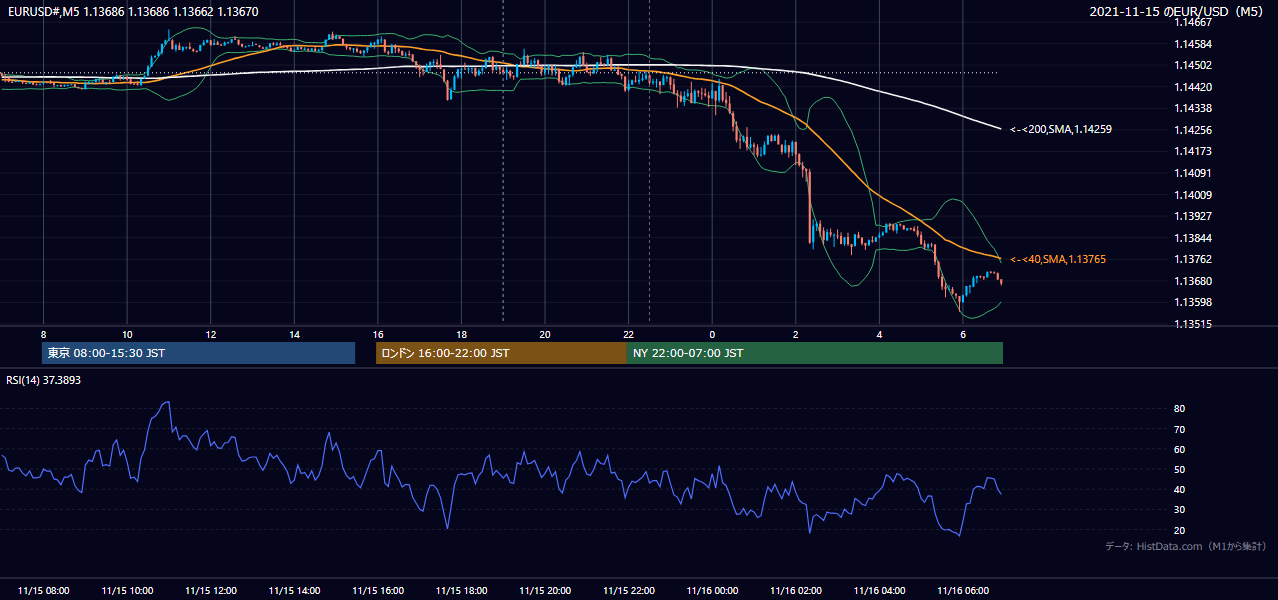This screenshot has height=600, width=1278.
Task: Click the 11/15 10:00 date label
Action: pos(127,591)
